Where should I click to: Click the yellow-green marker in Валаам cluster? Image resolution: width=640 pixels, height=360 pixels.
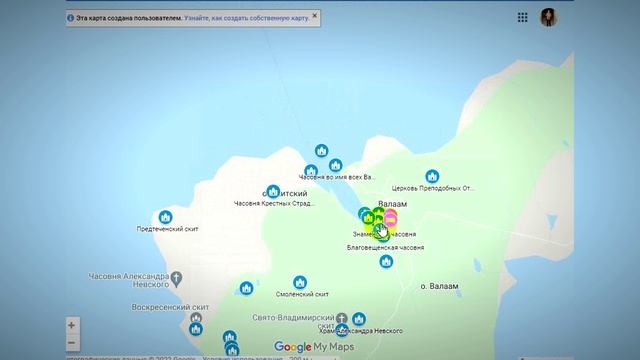369,218
